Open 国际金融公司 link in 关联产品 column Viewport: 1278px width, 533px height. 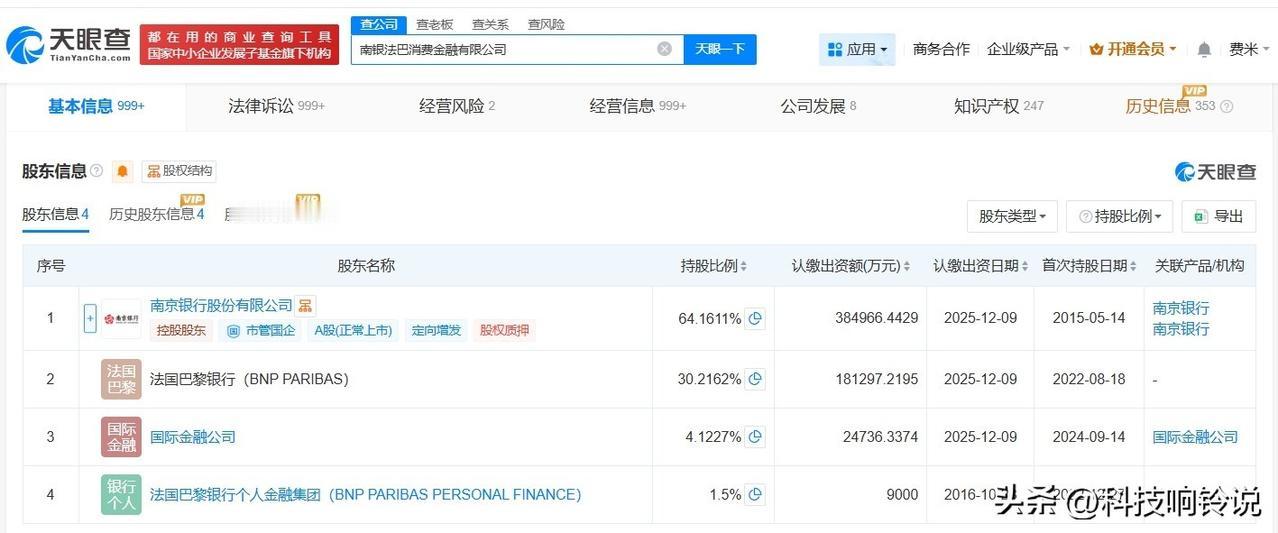[1195, 437]
